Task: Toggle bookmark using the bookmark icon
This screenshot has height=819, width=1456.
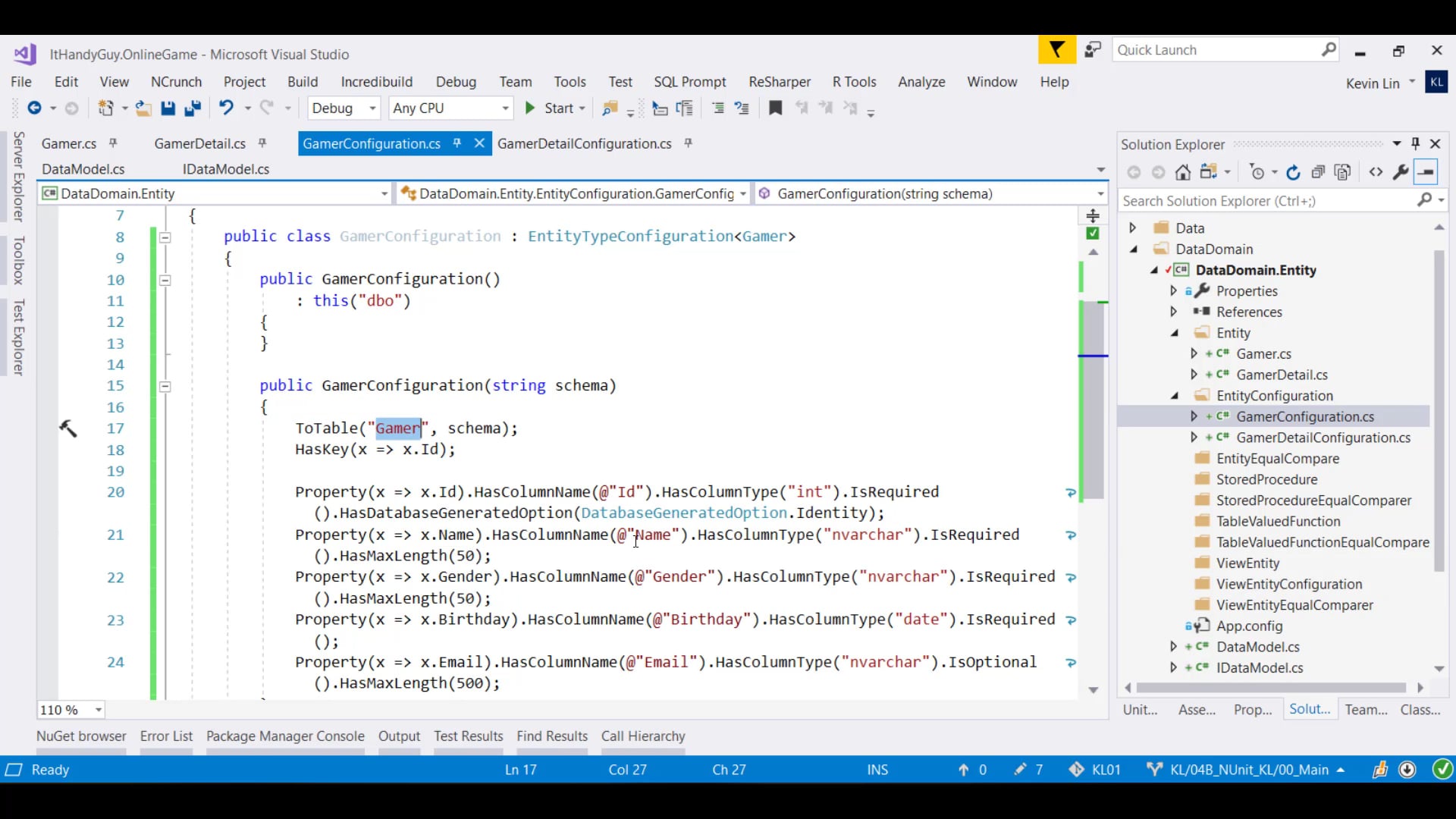Action: (x=775, y=108)
